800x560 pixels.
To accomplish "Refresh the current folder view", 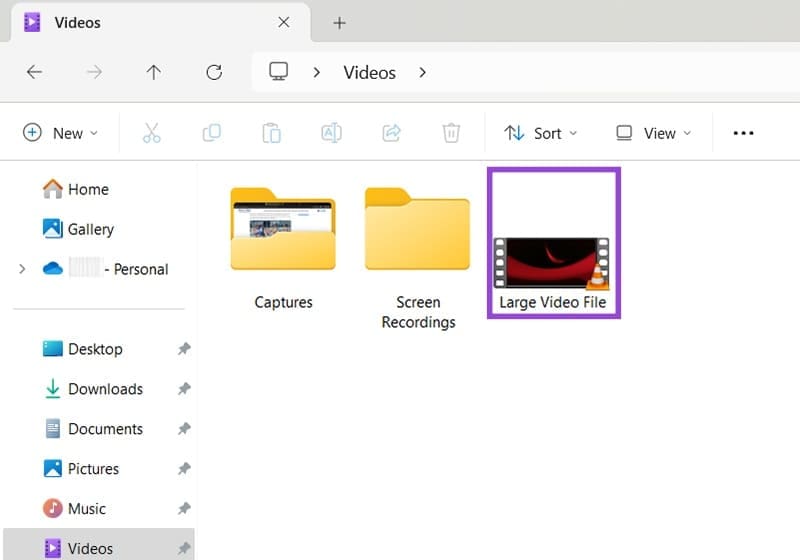I will coord(213,72).
